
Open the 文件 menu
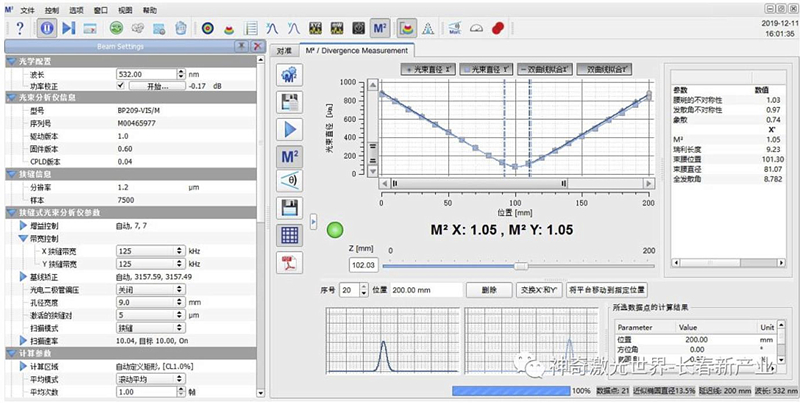click(x=27, y=8)
